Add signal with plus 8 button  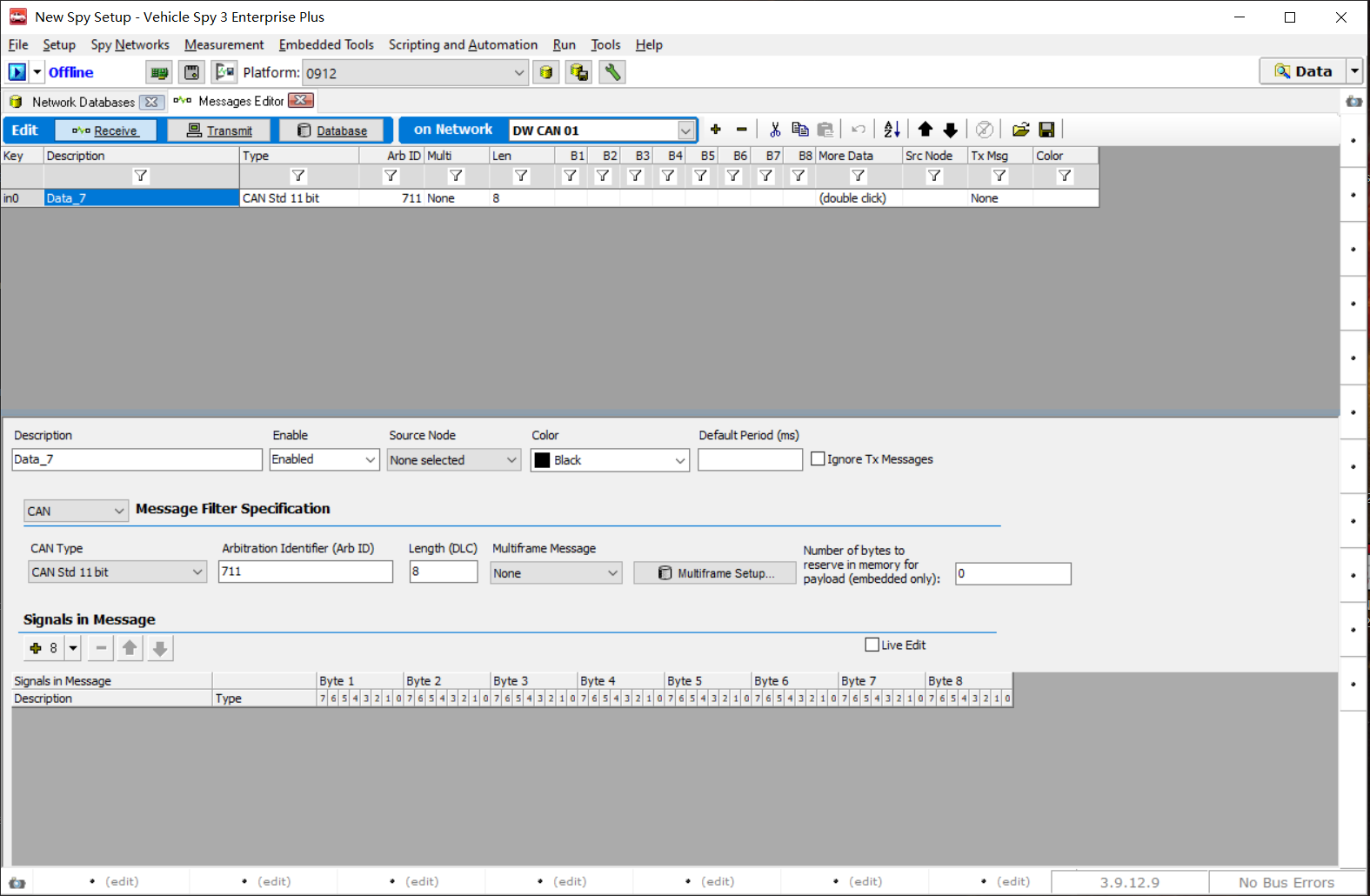[43, 648]
